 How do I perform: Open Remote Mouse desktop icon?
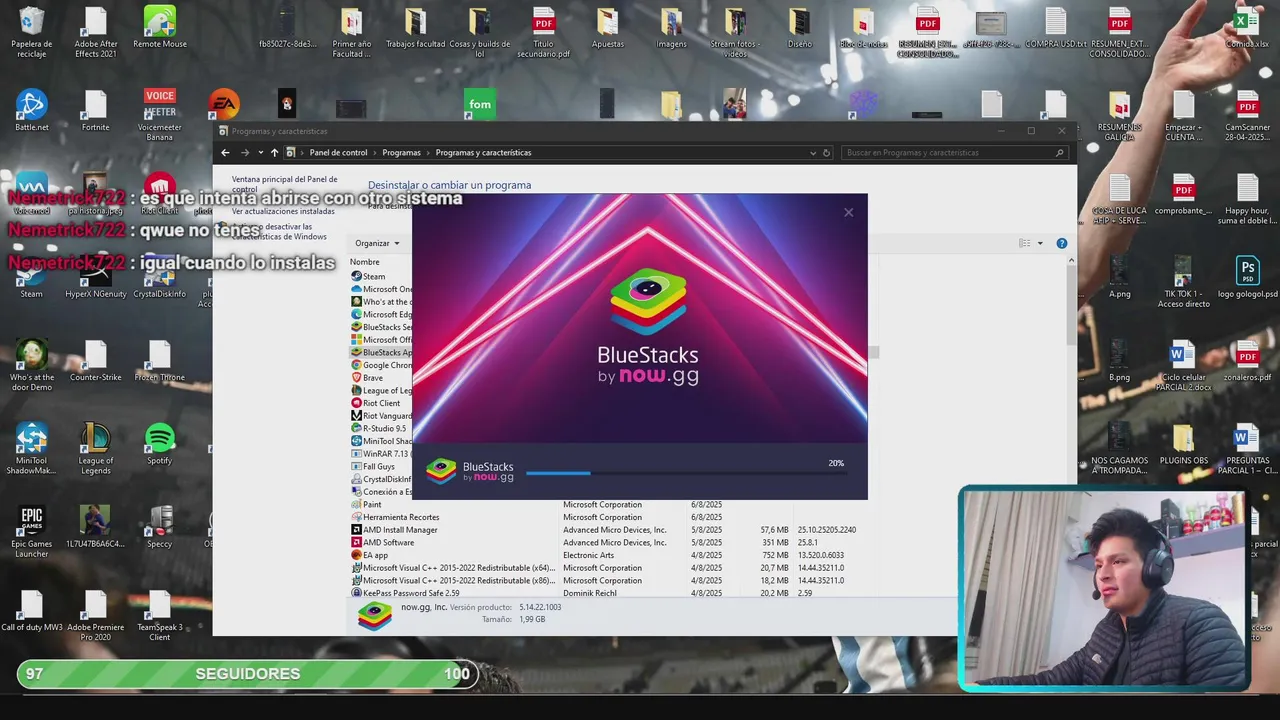[160, 28]
